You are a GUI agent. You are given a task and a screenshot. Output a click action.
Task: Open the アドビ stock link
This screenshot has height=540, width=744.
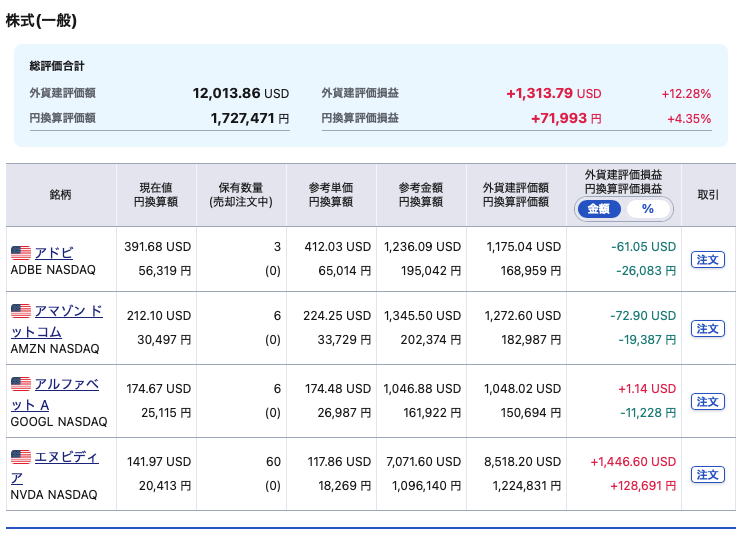[x=54, y=252]
